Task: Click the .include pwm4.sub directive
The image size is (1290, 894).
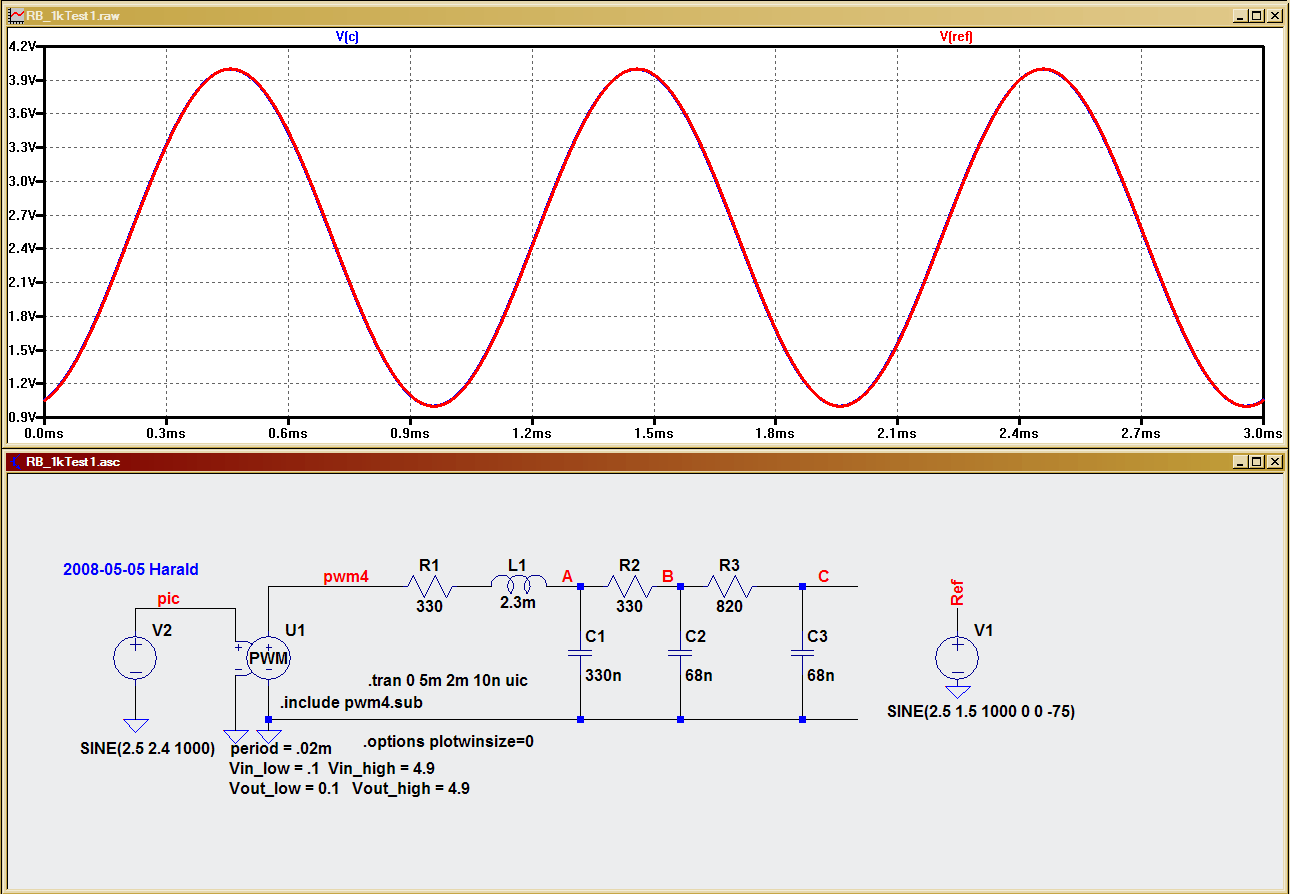Action: 351,702
